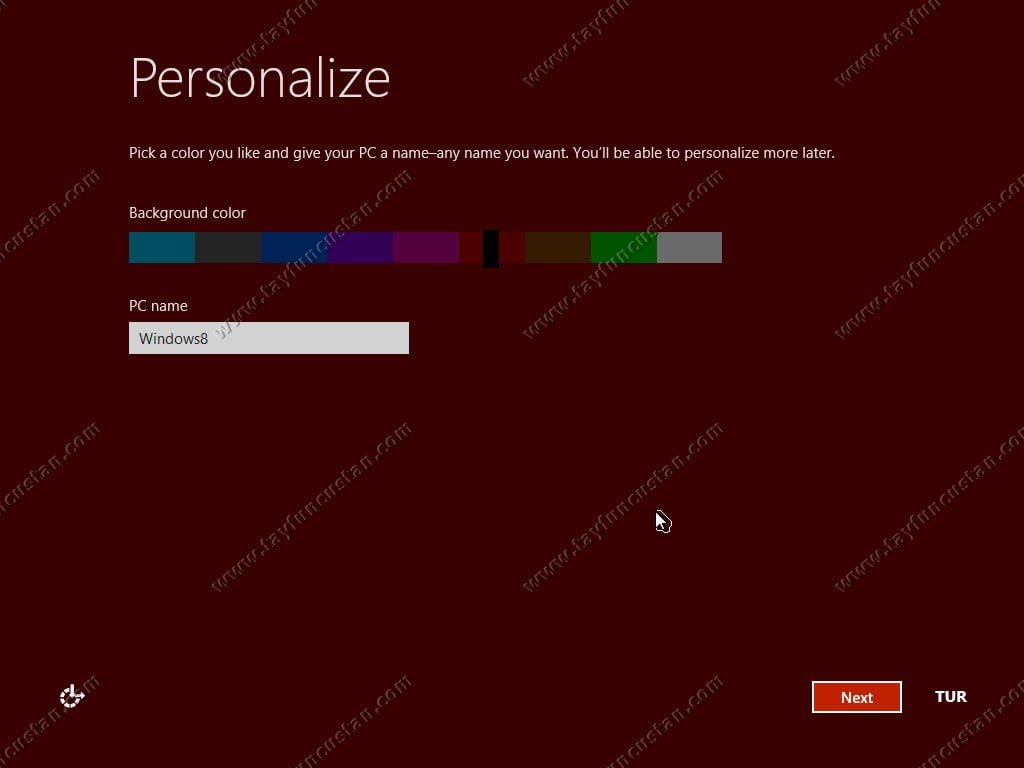Pick the magenta plum color swatch
Image resolution: width=1024 pixels, height=768 pixels.
pos(425,247)
